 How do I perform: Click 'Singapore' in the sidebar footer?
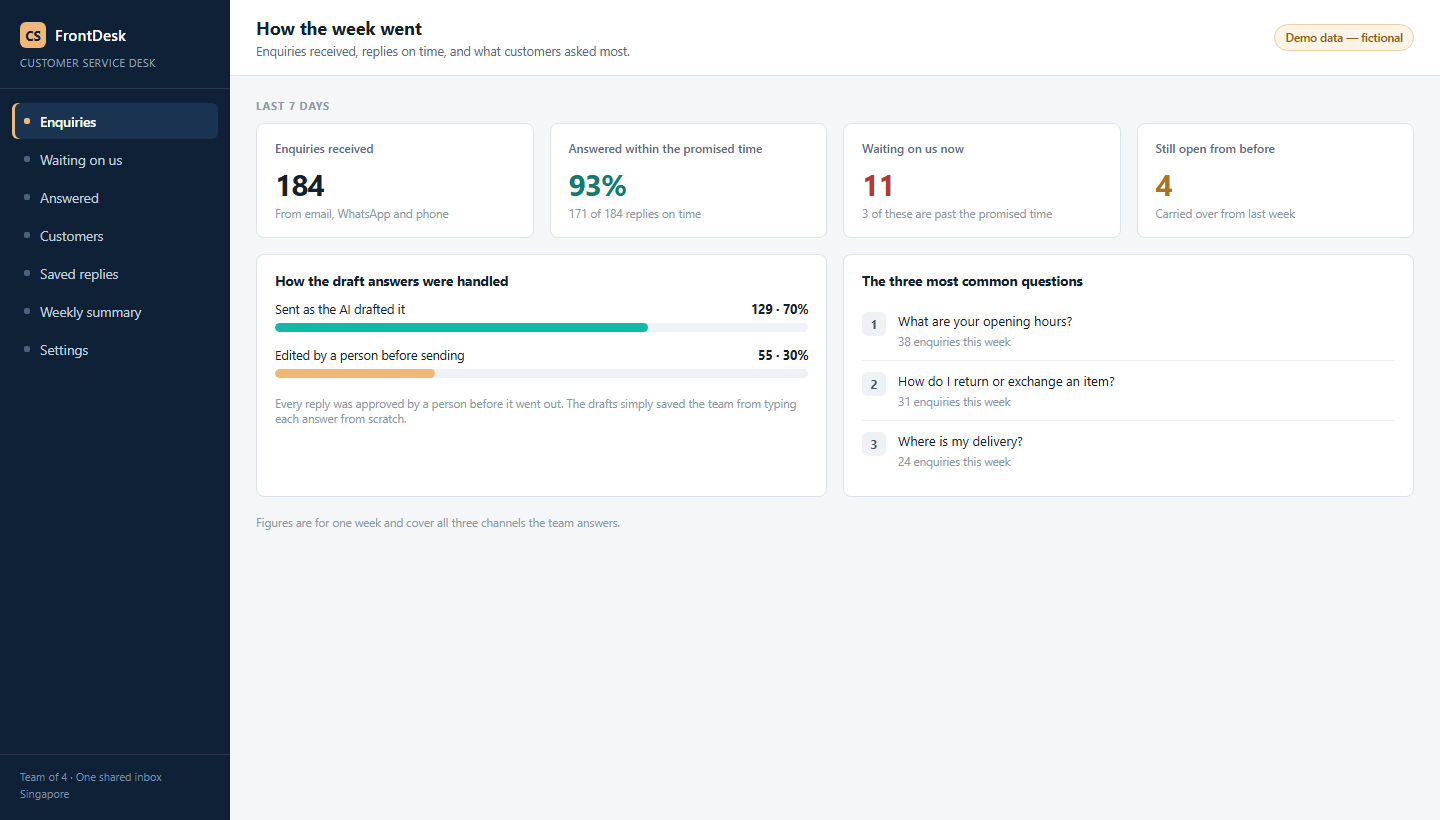[45, 794]
